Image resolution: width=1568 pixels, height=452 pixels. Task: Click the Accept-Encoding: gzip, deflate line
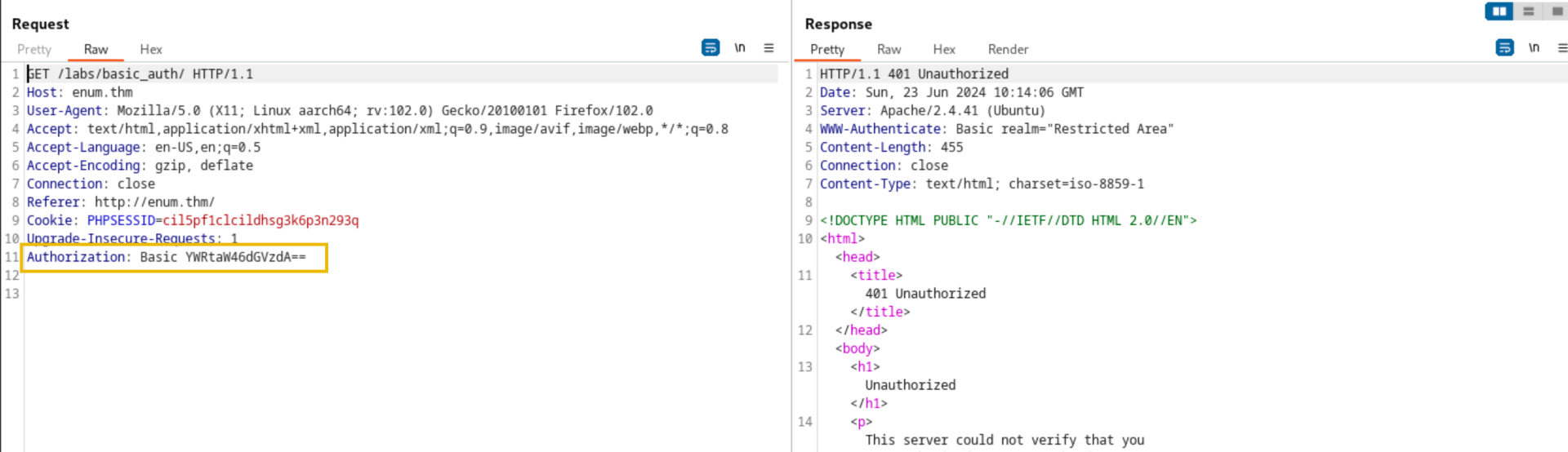[x=140, y=166]
